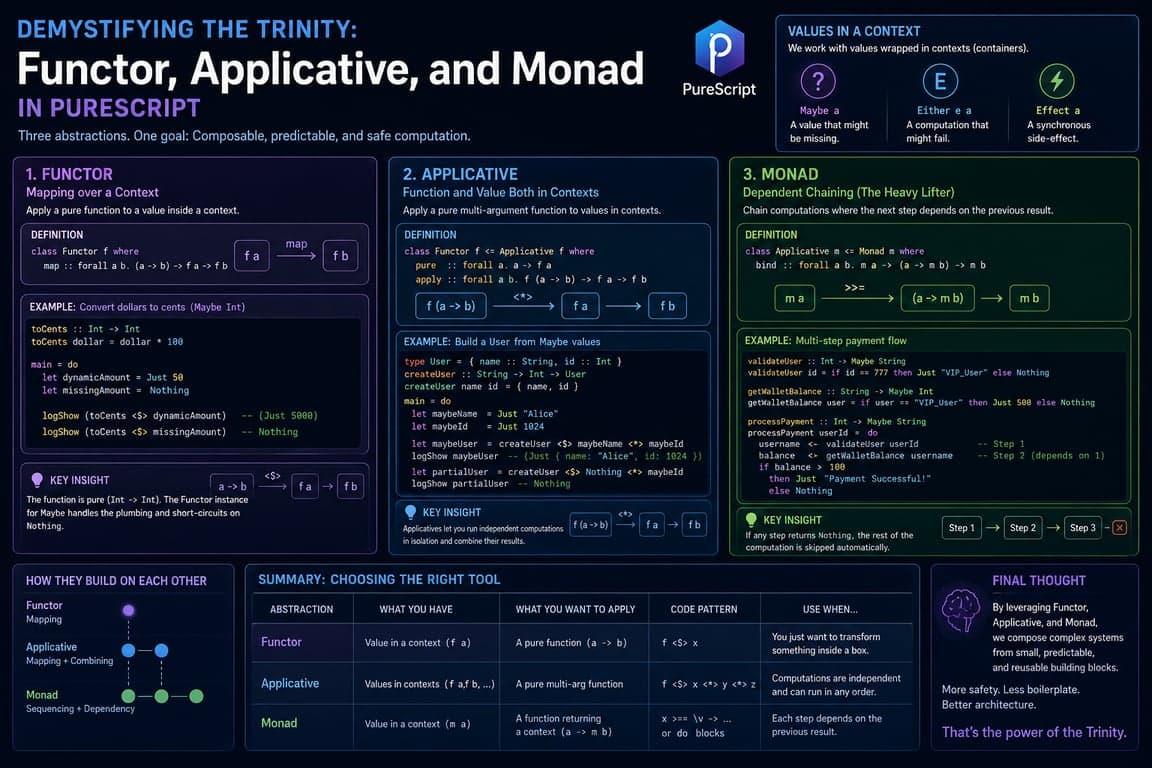Image resolution: width=1152 pixels, height=768 pixels.
Task: Click the 'IN PURESCRIPT' subtitle
Action: pyautogui.click(x=109, y=108)
